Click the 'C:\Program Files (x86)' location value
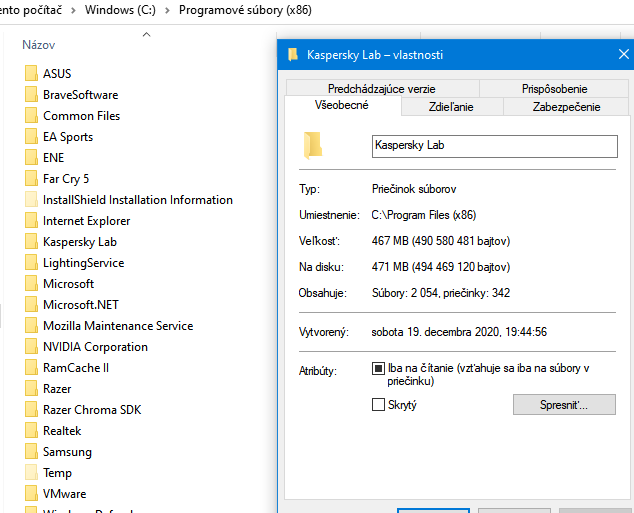This screenshot has width=634, height=513. (x=424, y=215)
